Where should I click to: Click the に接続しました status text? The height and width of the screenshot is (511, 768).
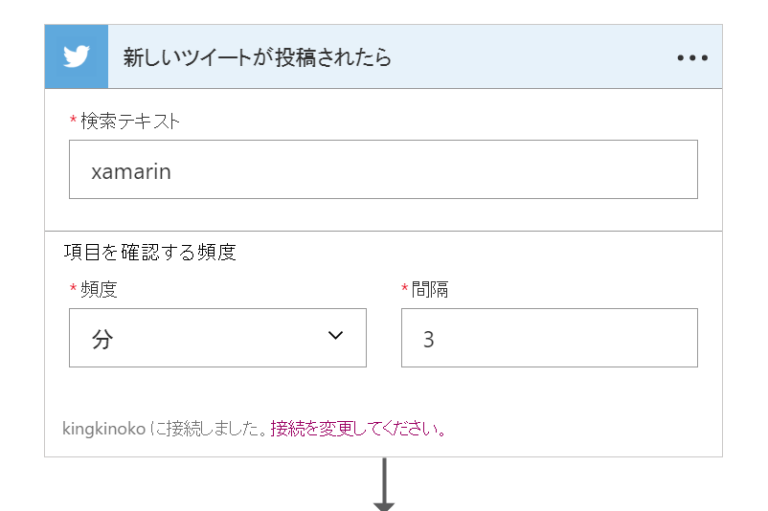pyautogui.click(x=208, y=430)
